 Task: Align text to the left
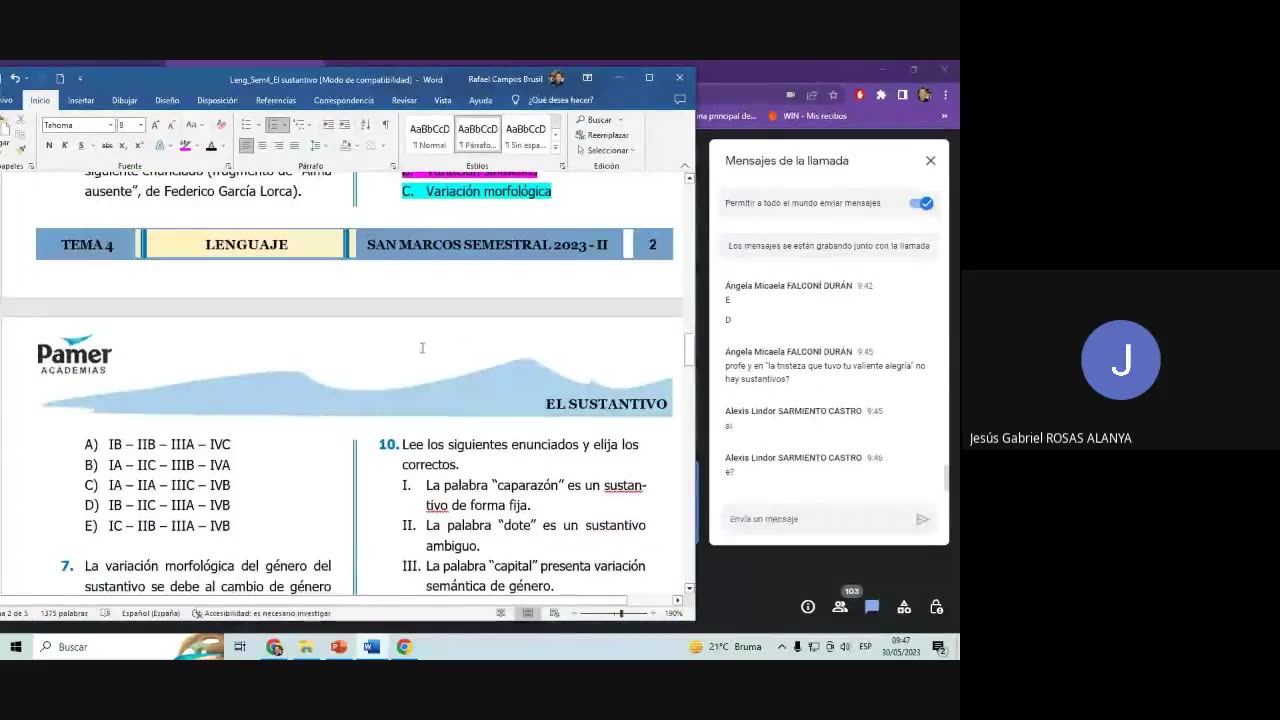246,146
